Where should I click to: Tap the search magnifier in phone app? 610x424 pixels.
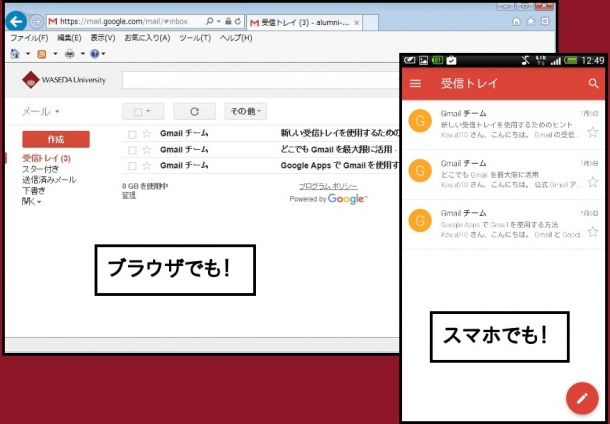pyautogui.click(x=593, y=83)
